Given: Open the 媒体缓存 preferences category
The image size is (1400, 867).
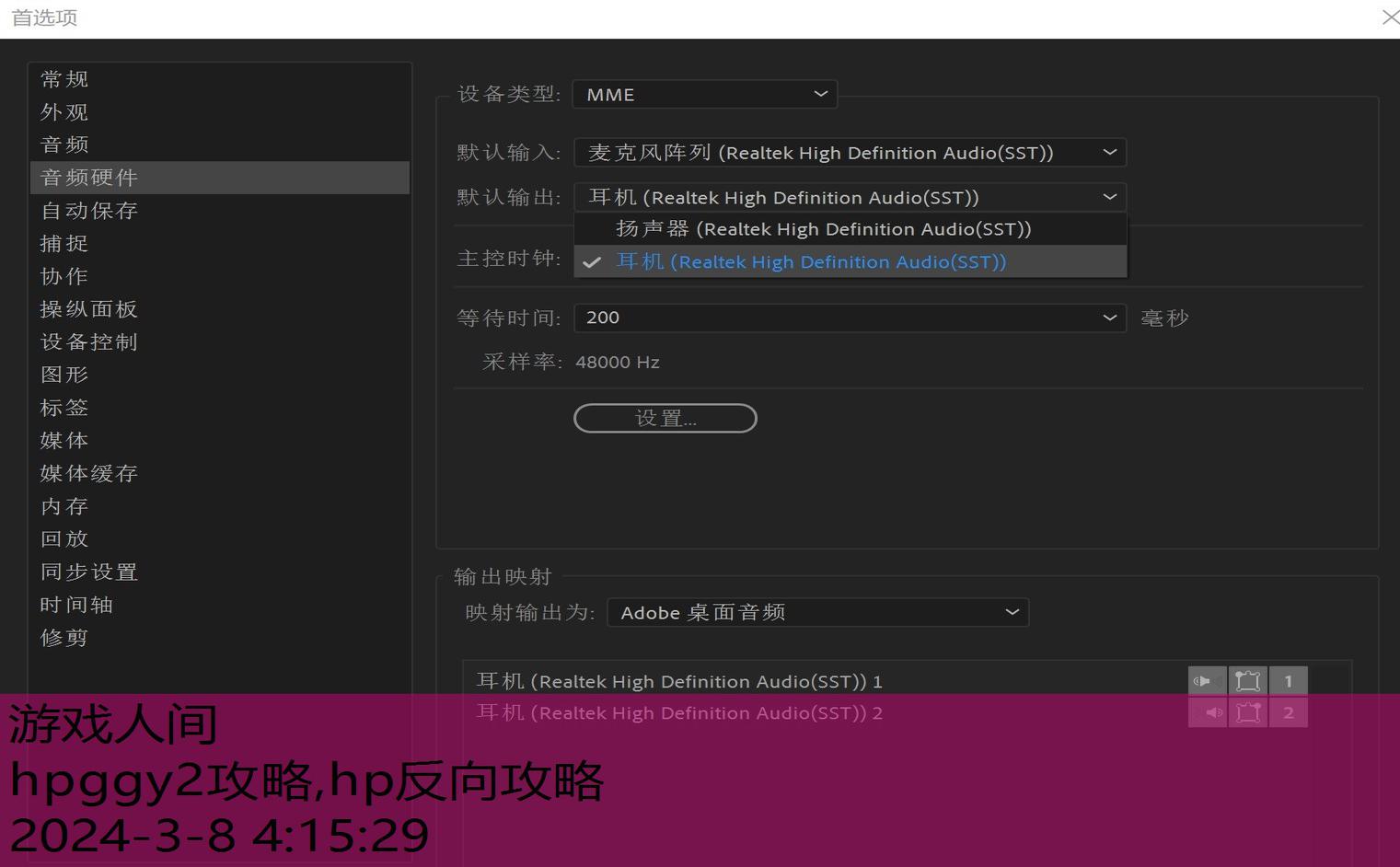Looking at the screenshot, I should point(220,474).
